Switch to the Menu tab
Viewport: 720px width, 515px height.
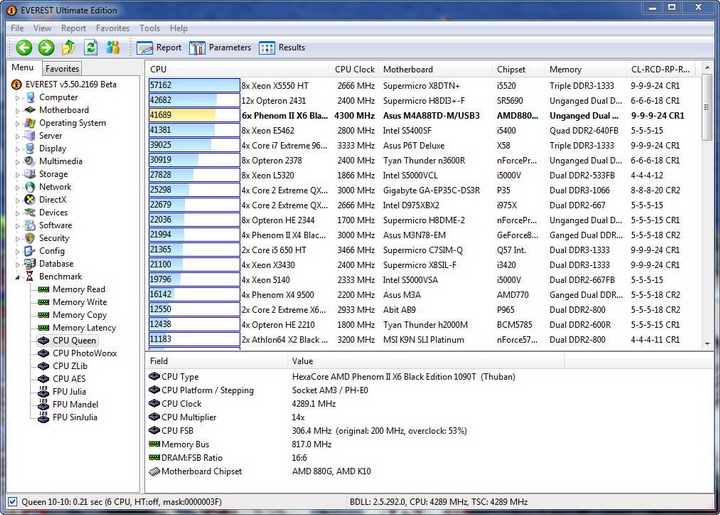22,67
